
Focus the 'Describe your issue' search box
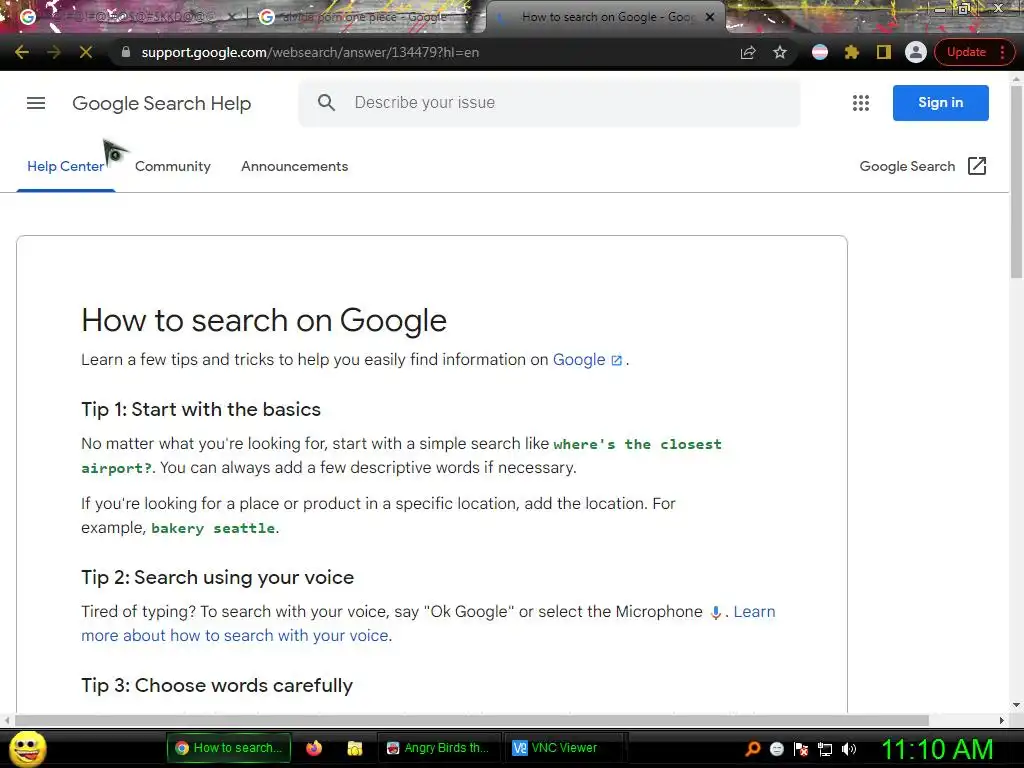pos(549,103)
